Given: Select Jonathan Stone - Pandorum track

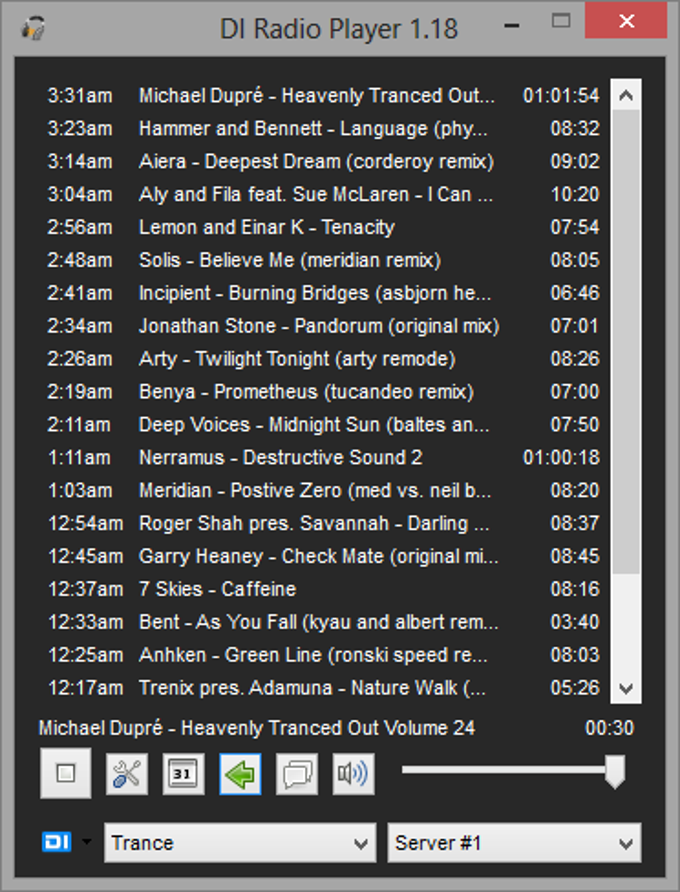Looking at the screenshot, I should coord(323,327).
